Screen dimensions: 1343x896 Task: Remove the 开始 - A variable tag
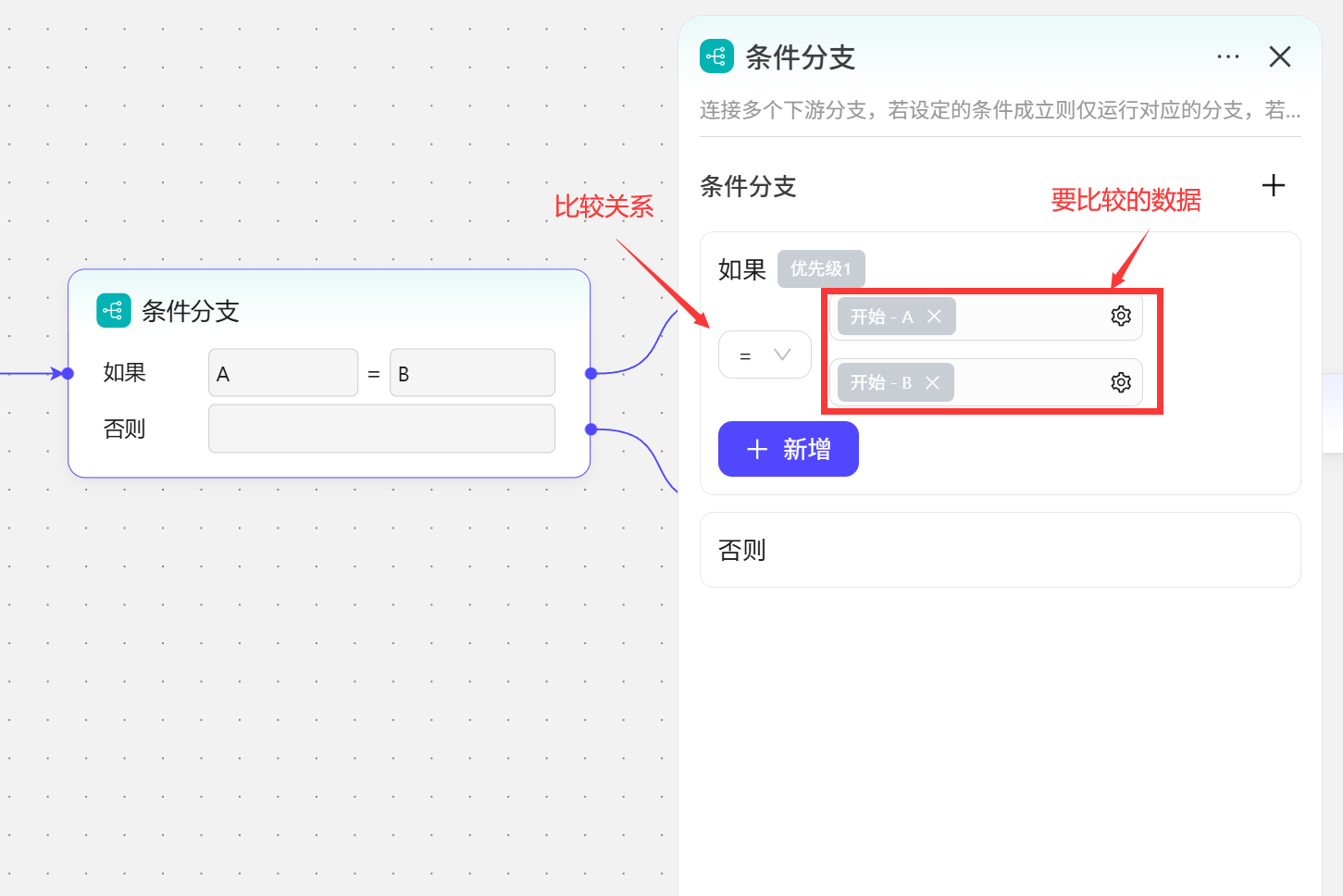(x=935, y=317)
